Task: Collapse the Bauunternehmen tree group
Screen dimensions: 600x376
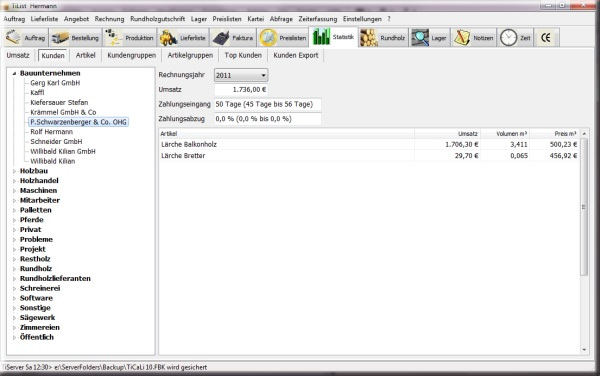Action: coord(14,73)
